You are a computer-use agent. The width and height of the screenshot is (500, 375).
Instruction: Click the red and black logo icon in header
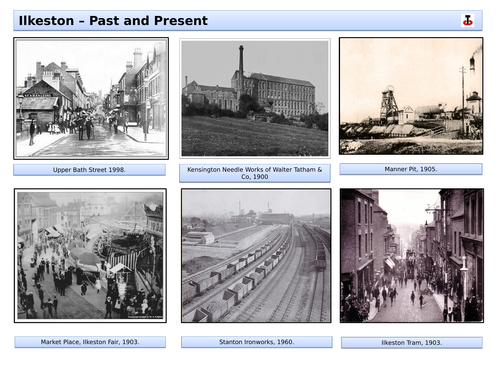468,21
